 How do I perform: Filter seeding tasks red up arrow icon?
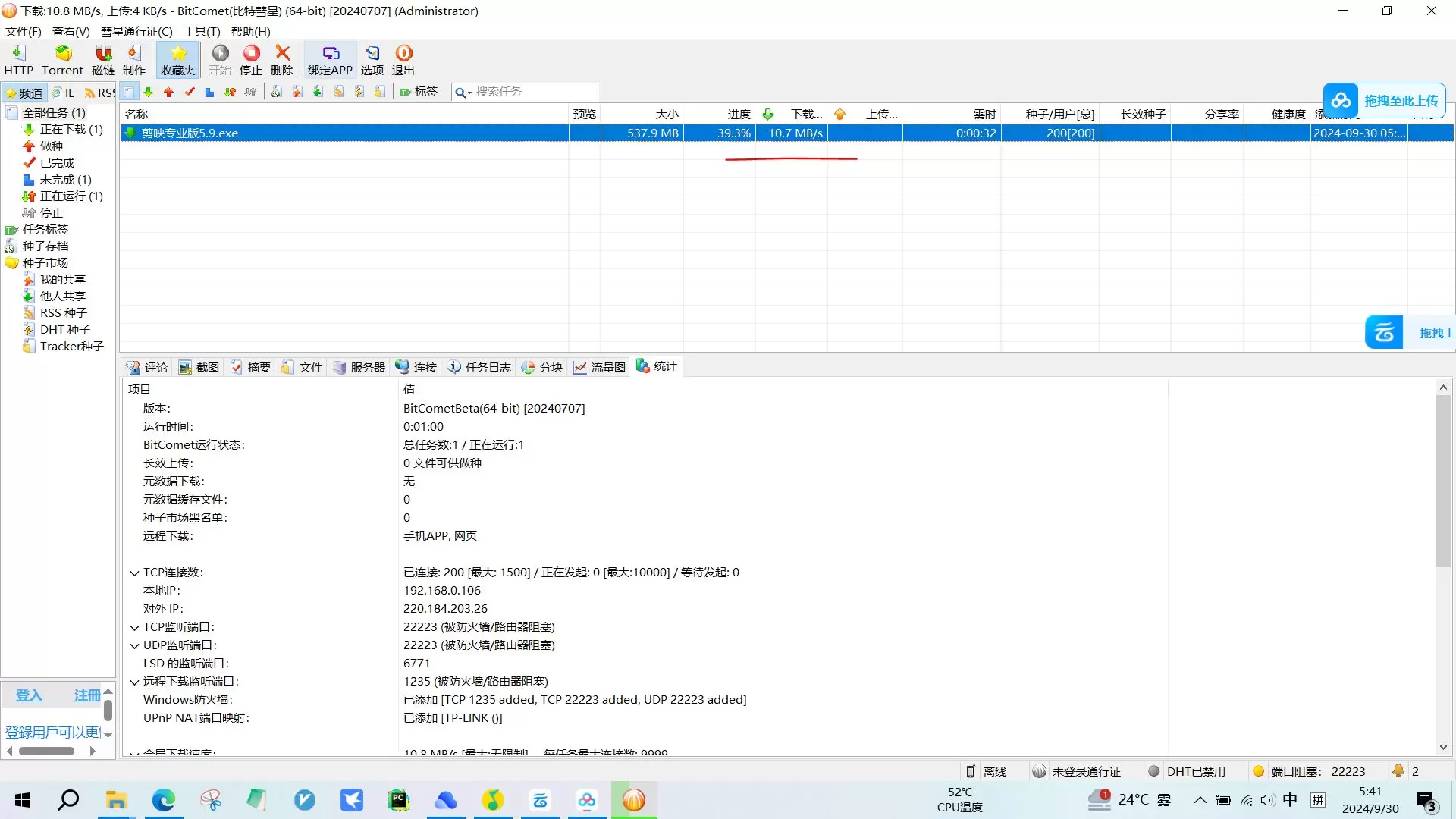168,92
